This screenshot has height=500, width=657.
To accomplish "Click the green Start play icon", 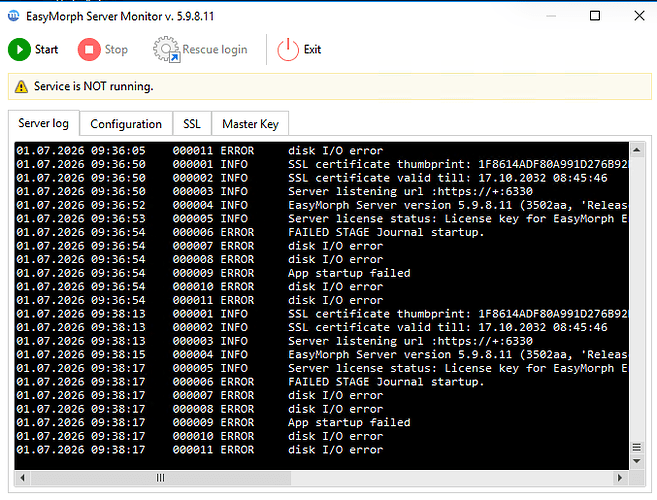I will [x=19, y=49].
